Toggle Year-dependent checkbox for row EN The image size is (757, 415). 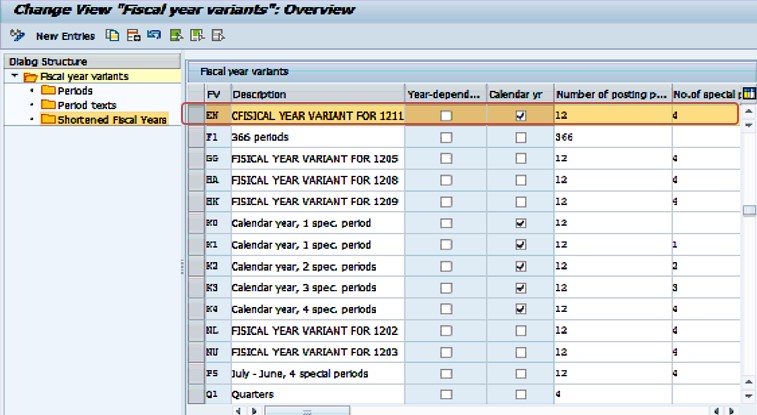point(446,116)
